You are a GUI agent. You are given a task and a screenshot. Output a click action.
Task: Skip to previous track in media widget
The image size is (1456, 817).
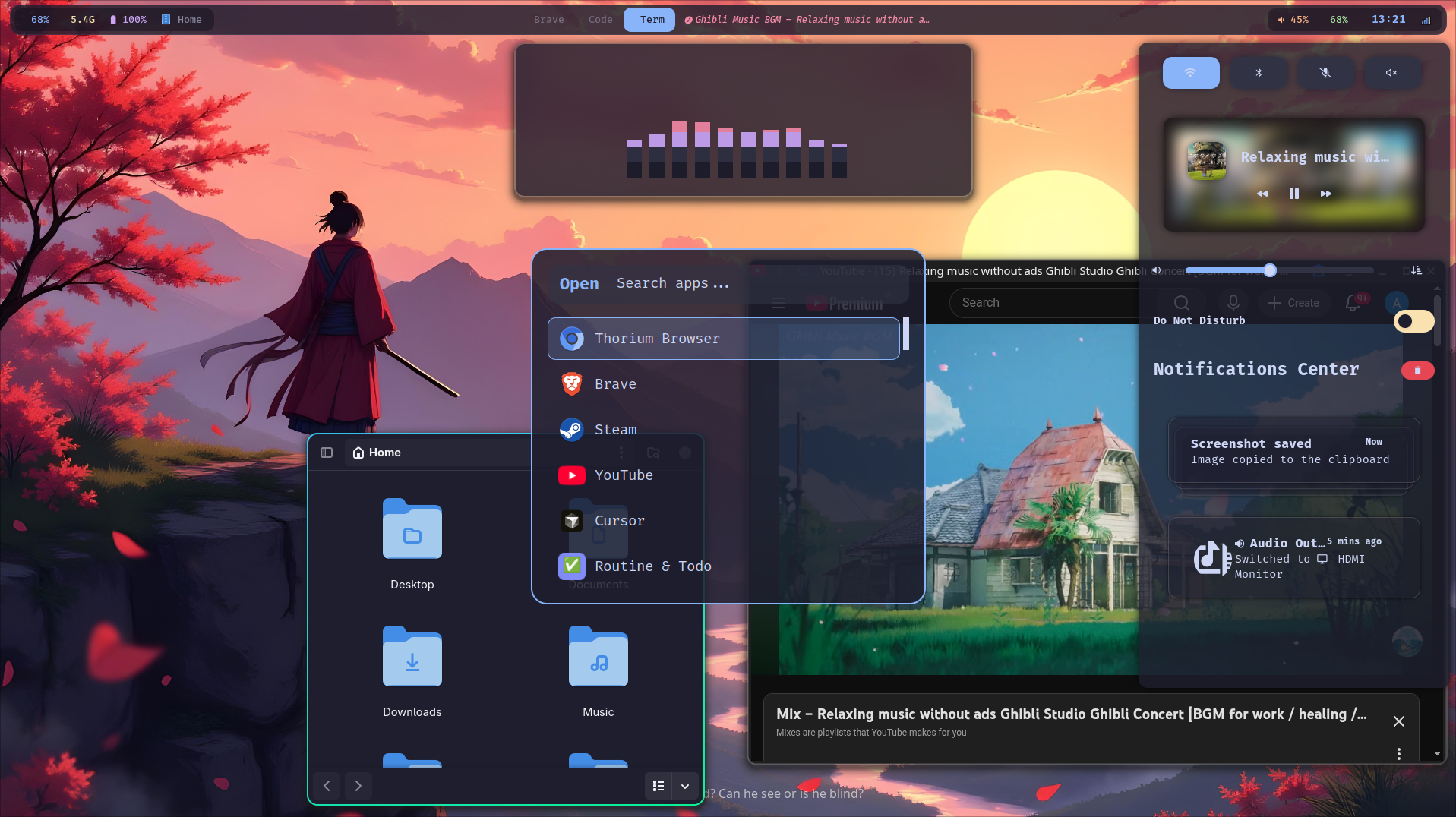[x=1262, y=194]
